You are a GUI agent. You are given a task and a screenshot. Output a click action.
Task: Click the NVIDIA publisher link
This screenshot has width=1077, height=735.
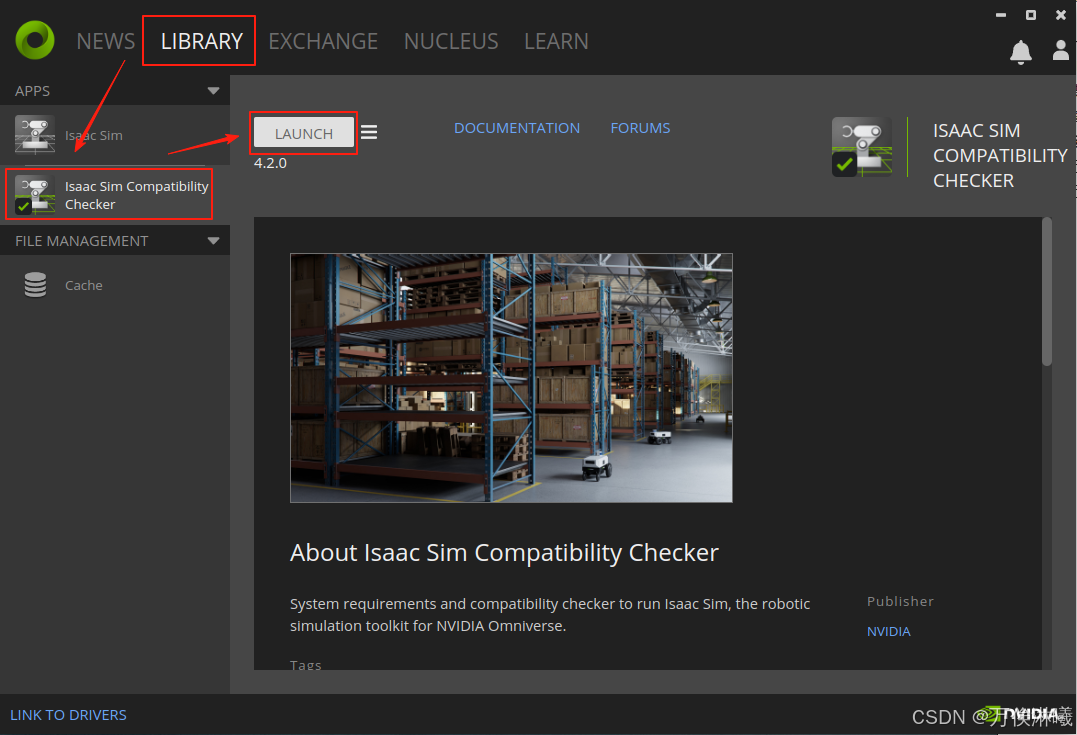888,631
